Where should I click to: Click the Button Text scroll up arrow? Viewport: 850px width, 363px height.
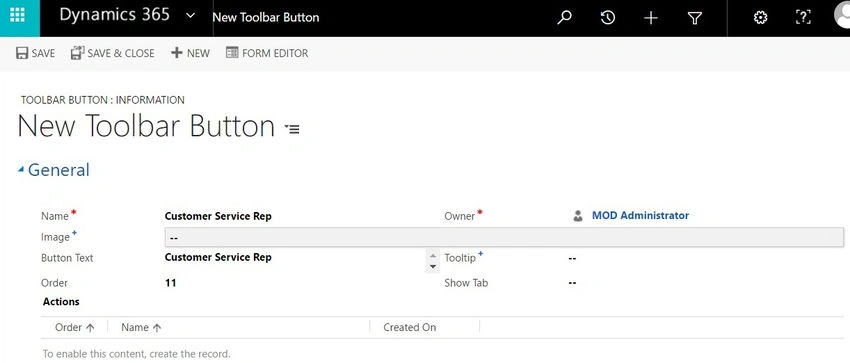[x=433, y=255]
